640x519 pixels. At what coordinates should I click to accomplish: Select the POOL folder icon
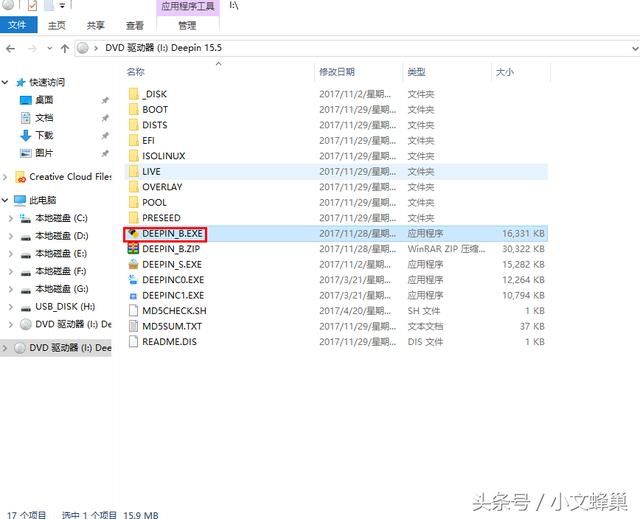133,203
